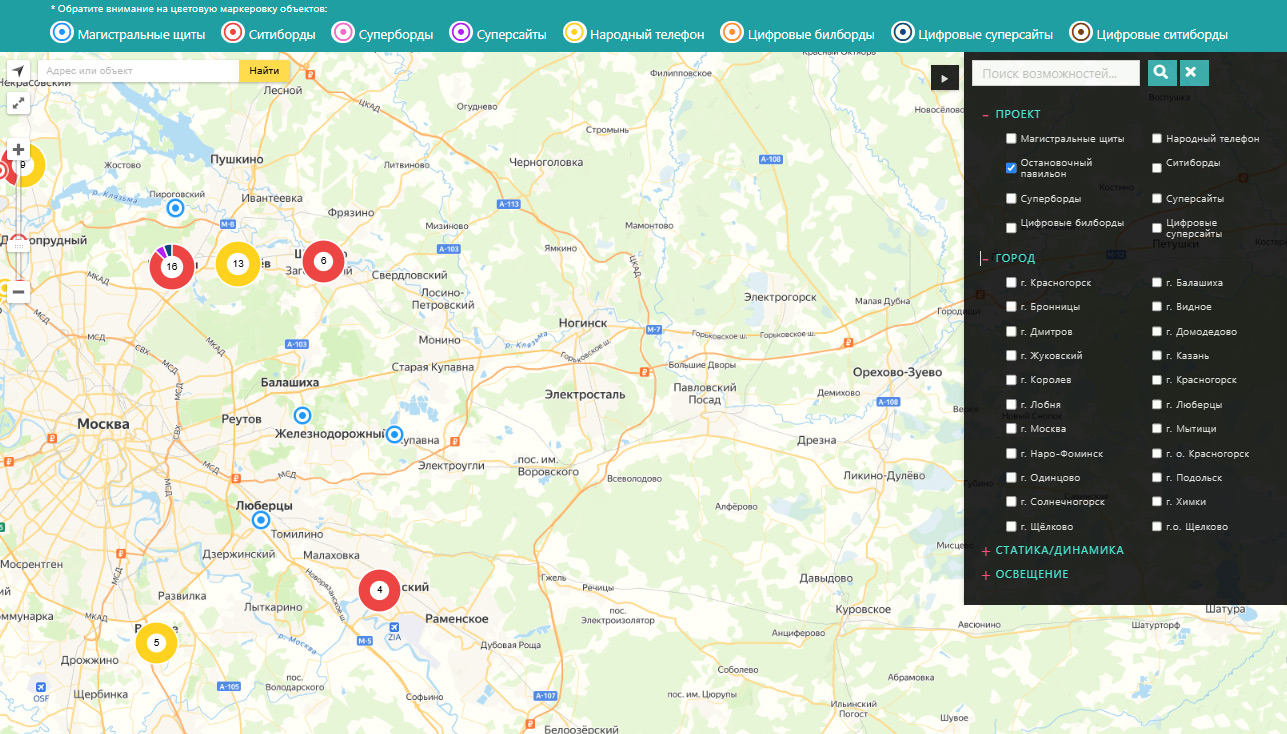Viewport: 1287px width, 734px height.
Task: Click the blue marker at Купавна
Action: [x=395, y=435]
